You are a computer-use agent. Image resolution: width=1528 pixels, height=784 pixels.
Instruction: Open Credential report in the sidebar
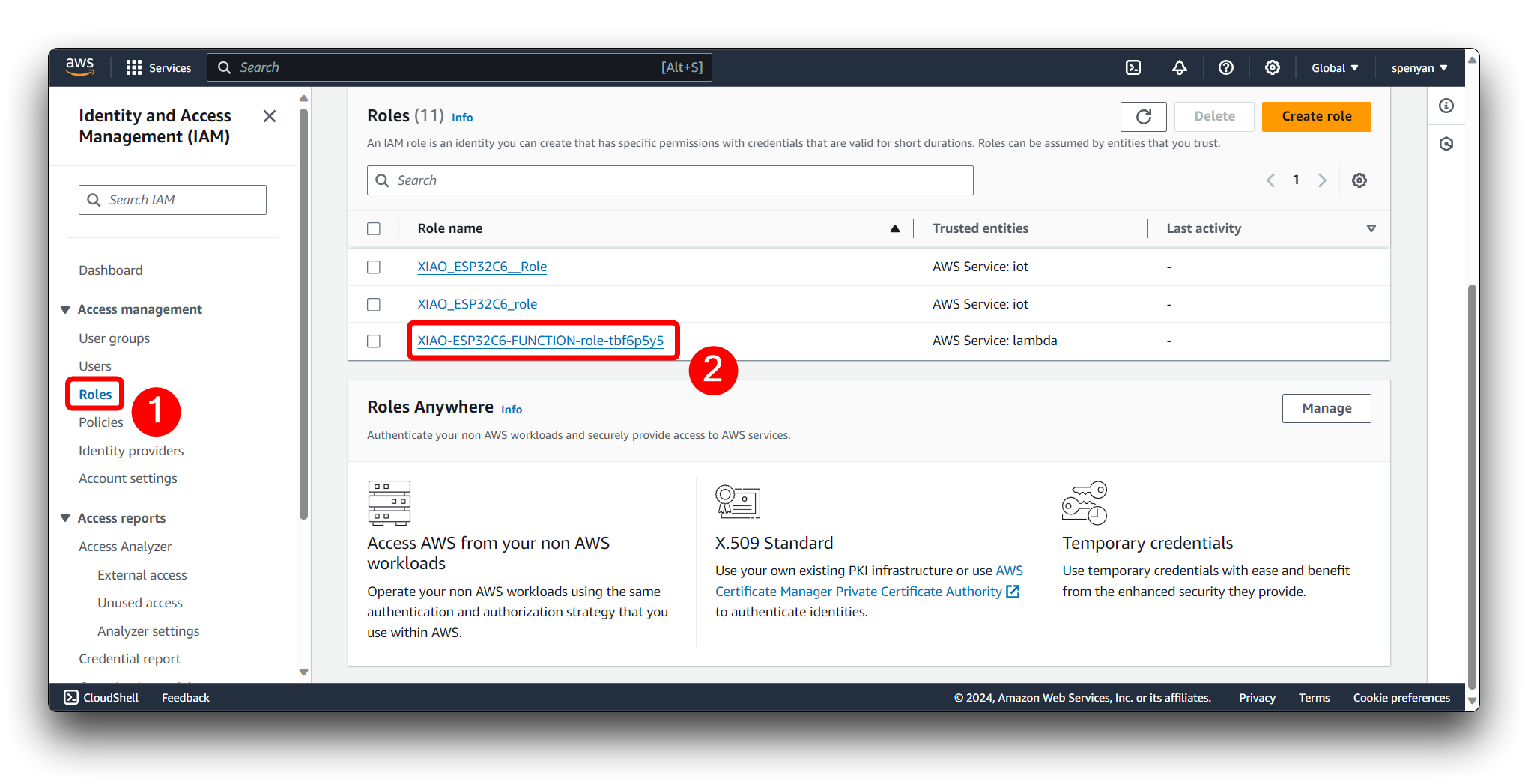tap(130, 659)
